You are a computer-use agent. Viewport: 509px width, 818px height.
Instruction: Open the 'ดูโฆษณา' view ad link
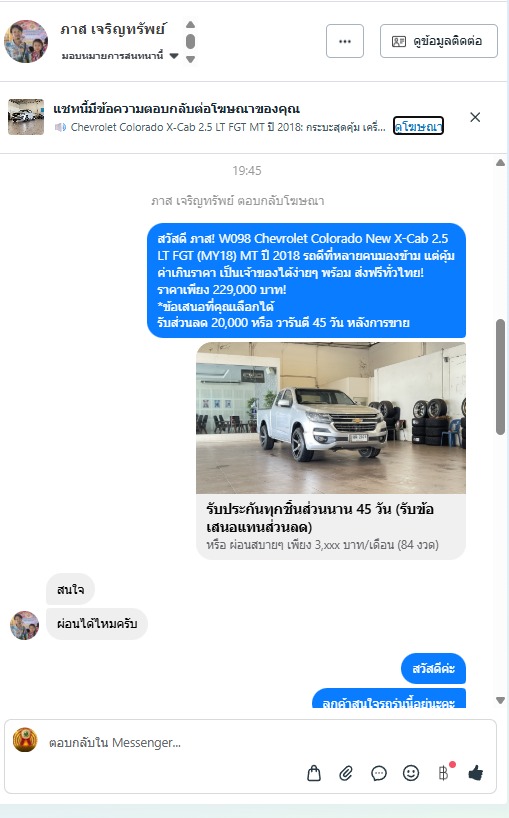[x=418, y=126]
